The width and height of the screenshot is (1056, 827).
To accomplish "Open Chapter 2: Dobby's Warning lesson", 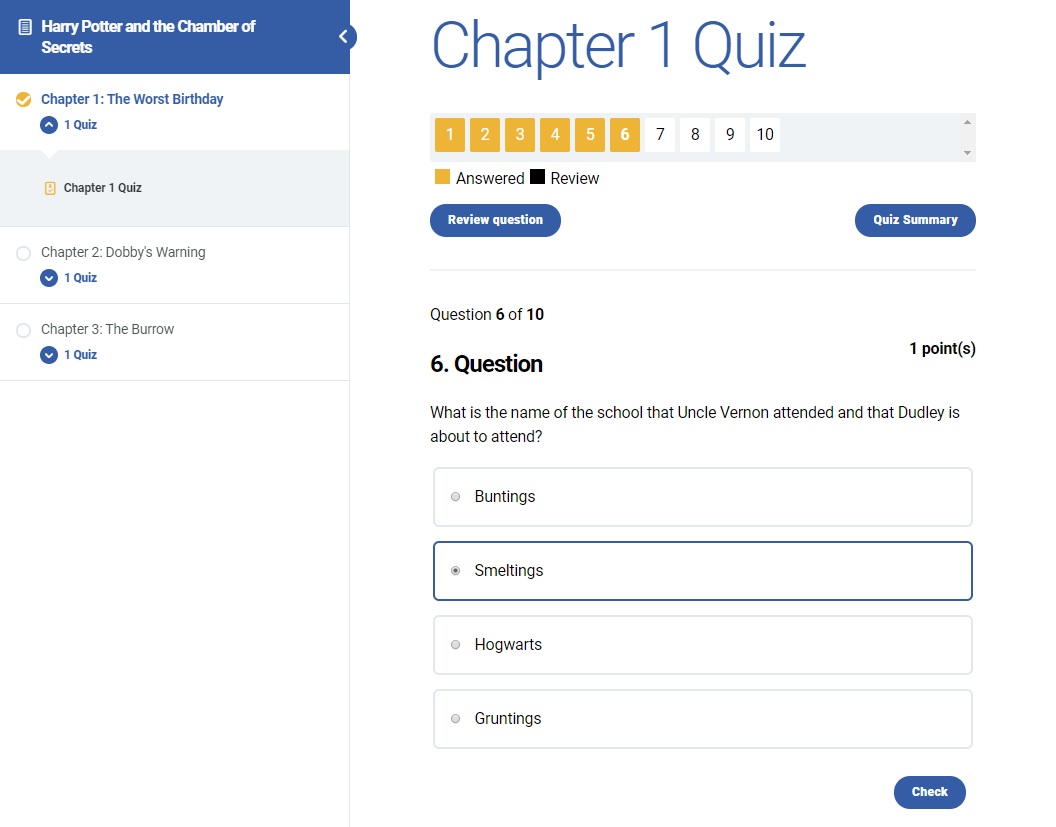I will (x=123, y=253).
